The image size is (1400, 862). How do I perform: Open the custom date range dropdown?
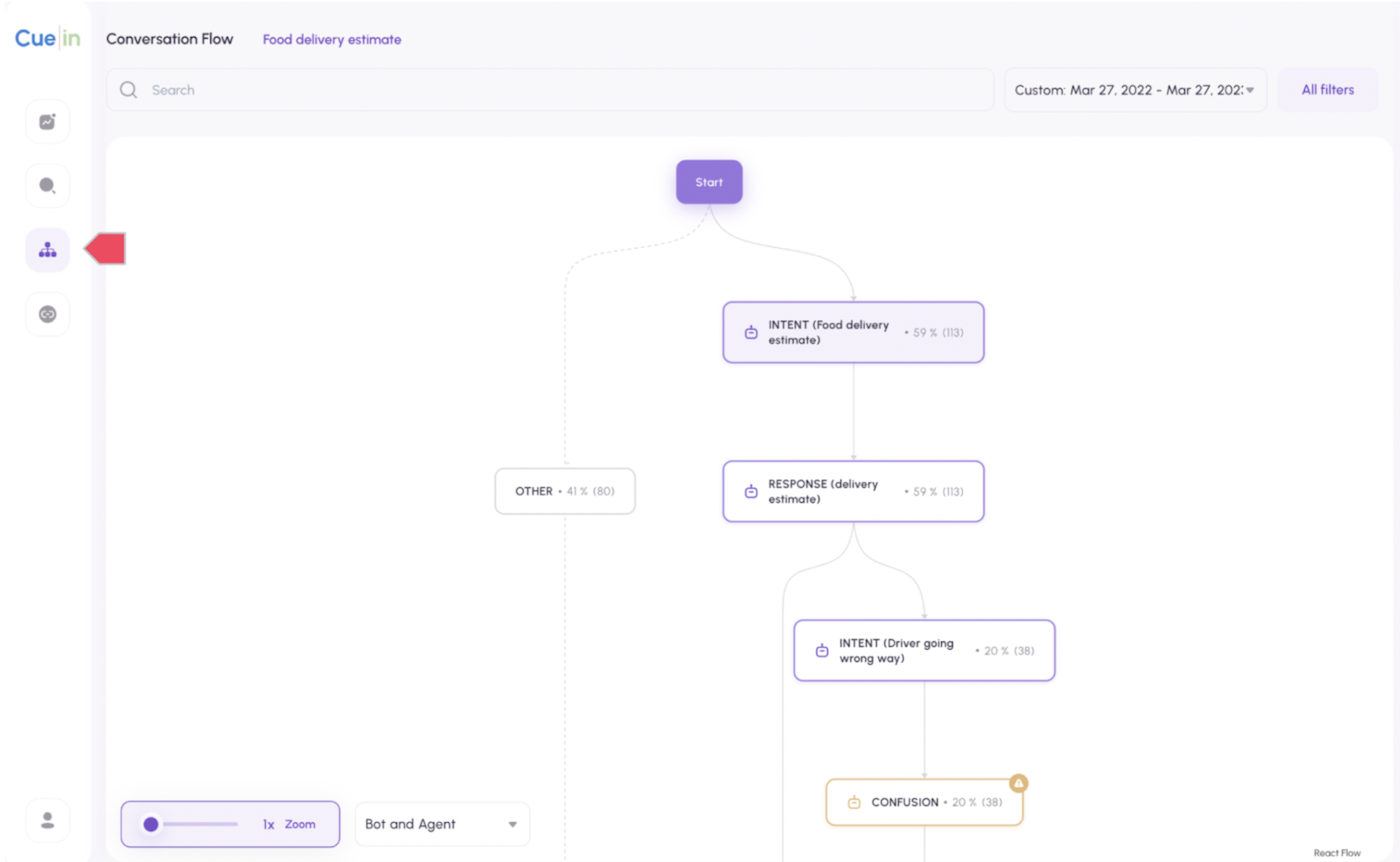pos(1136,90)
